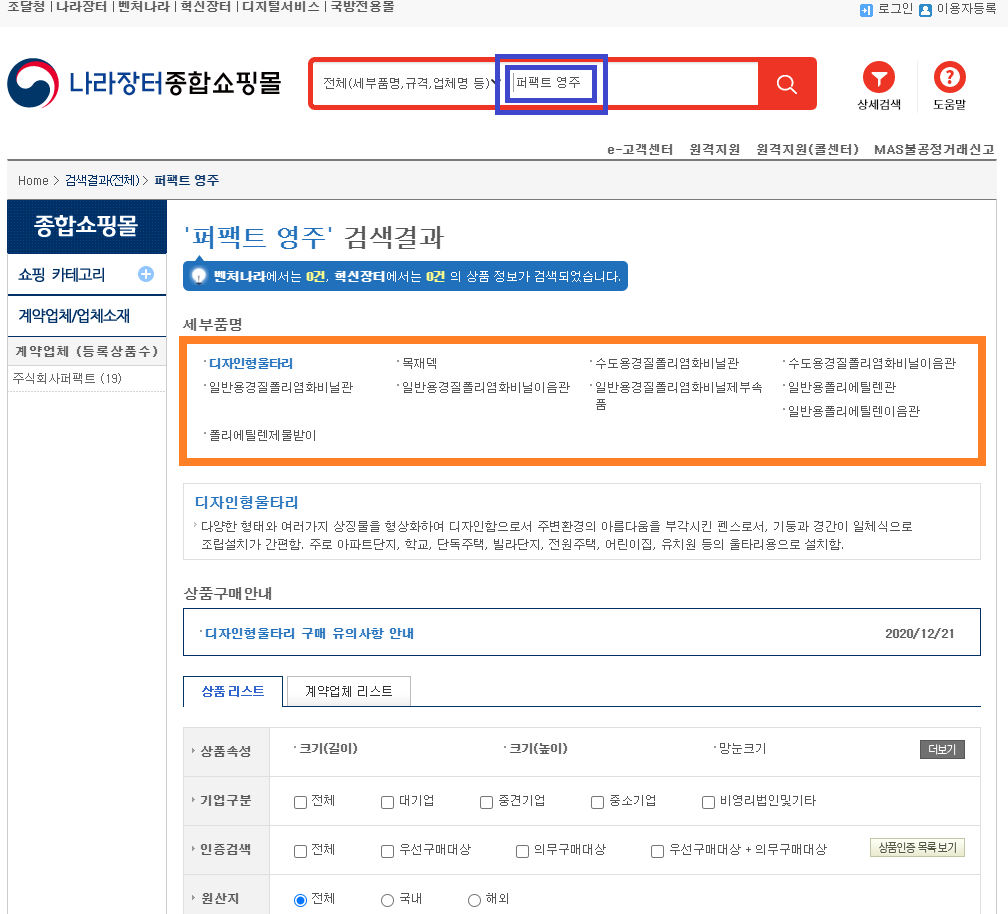Viewport: 1008px width, 914px height.
Task: Click 일반용폴리에틸렌이음관 link
Action: click(x=854, y=411)
